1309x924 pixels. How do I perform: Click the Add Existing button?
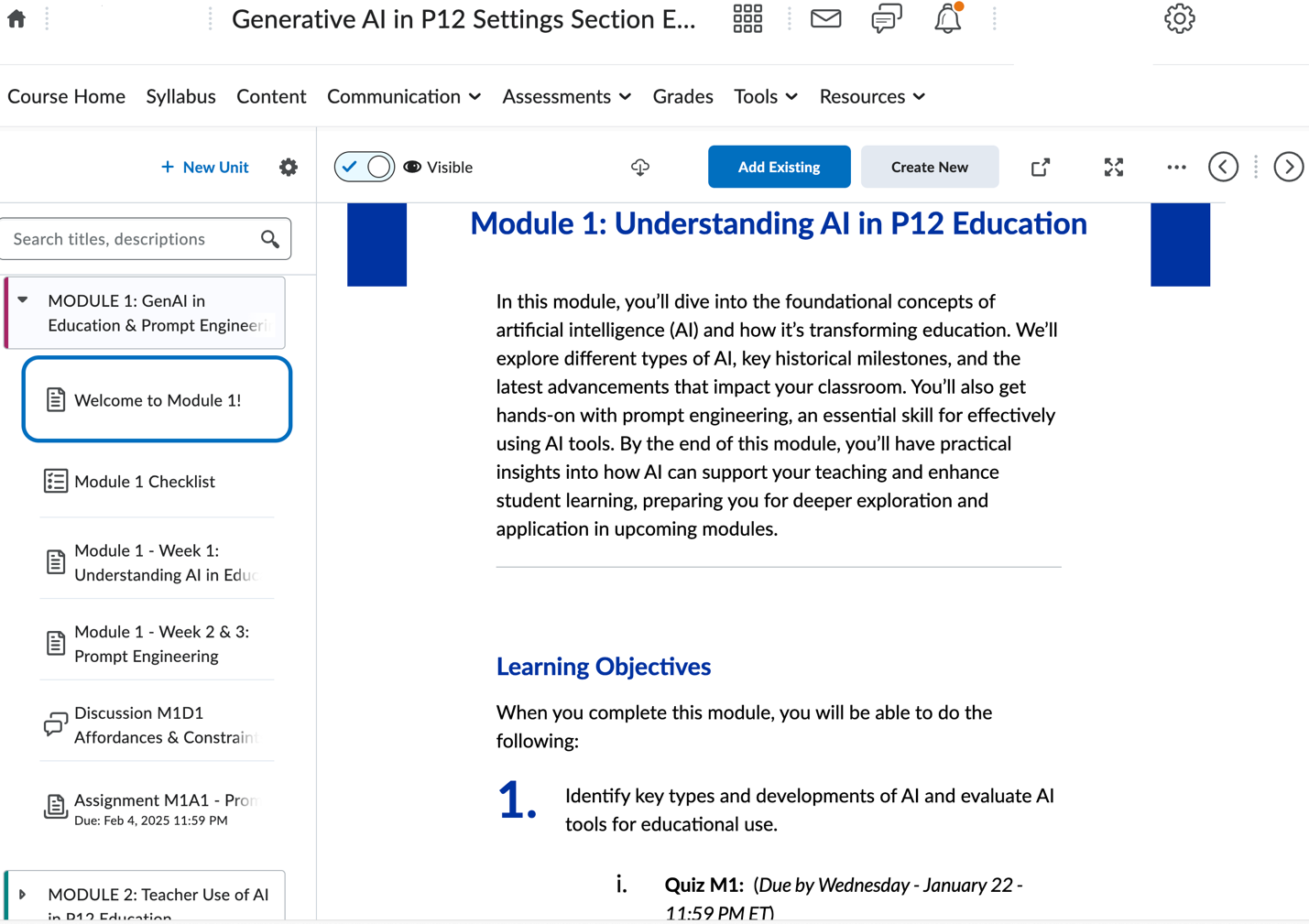(779, 167)
